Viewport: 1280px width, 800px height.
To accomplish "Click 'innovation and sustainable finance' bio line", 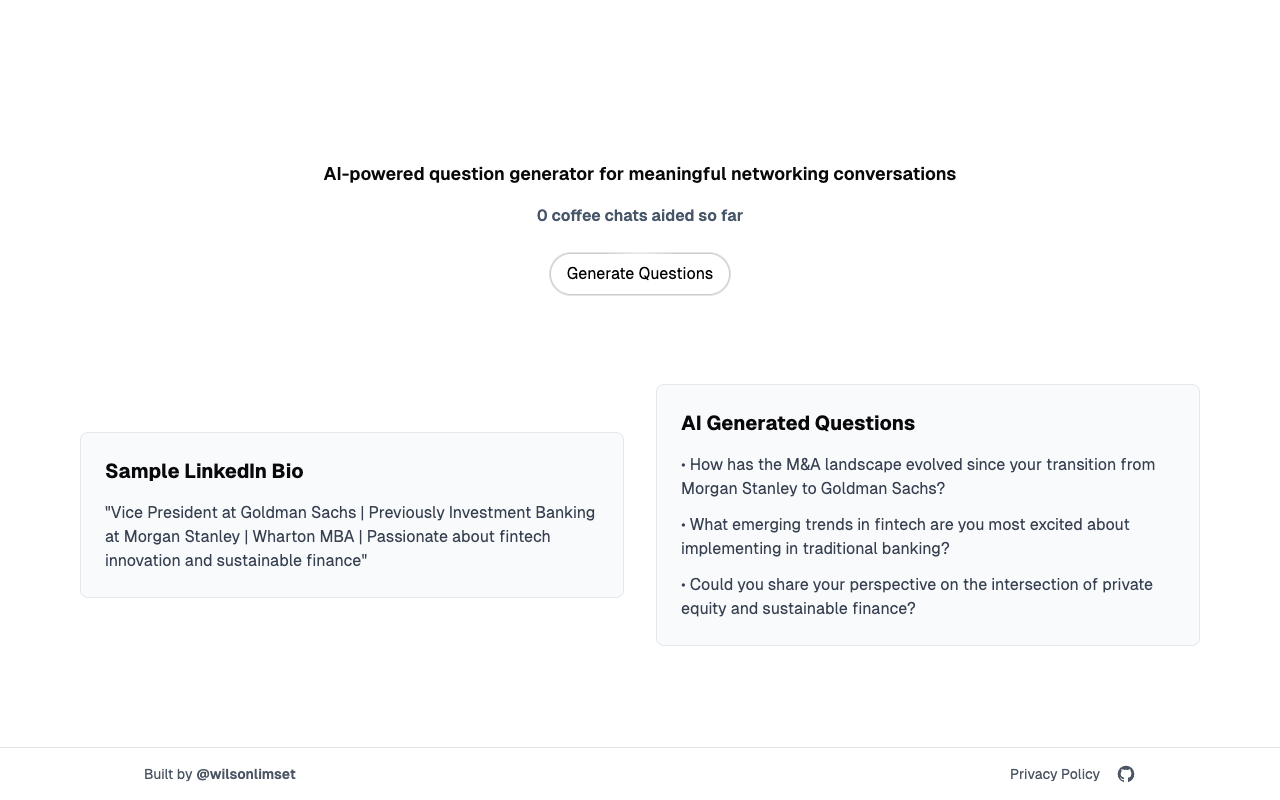I will [233, 560].
